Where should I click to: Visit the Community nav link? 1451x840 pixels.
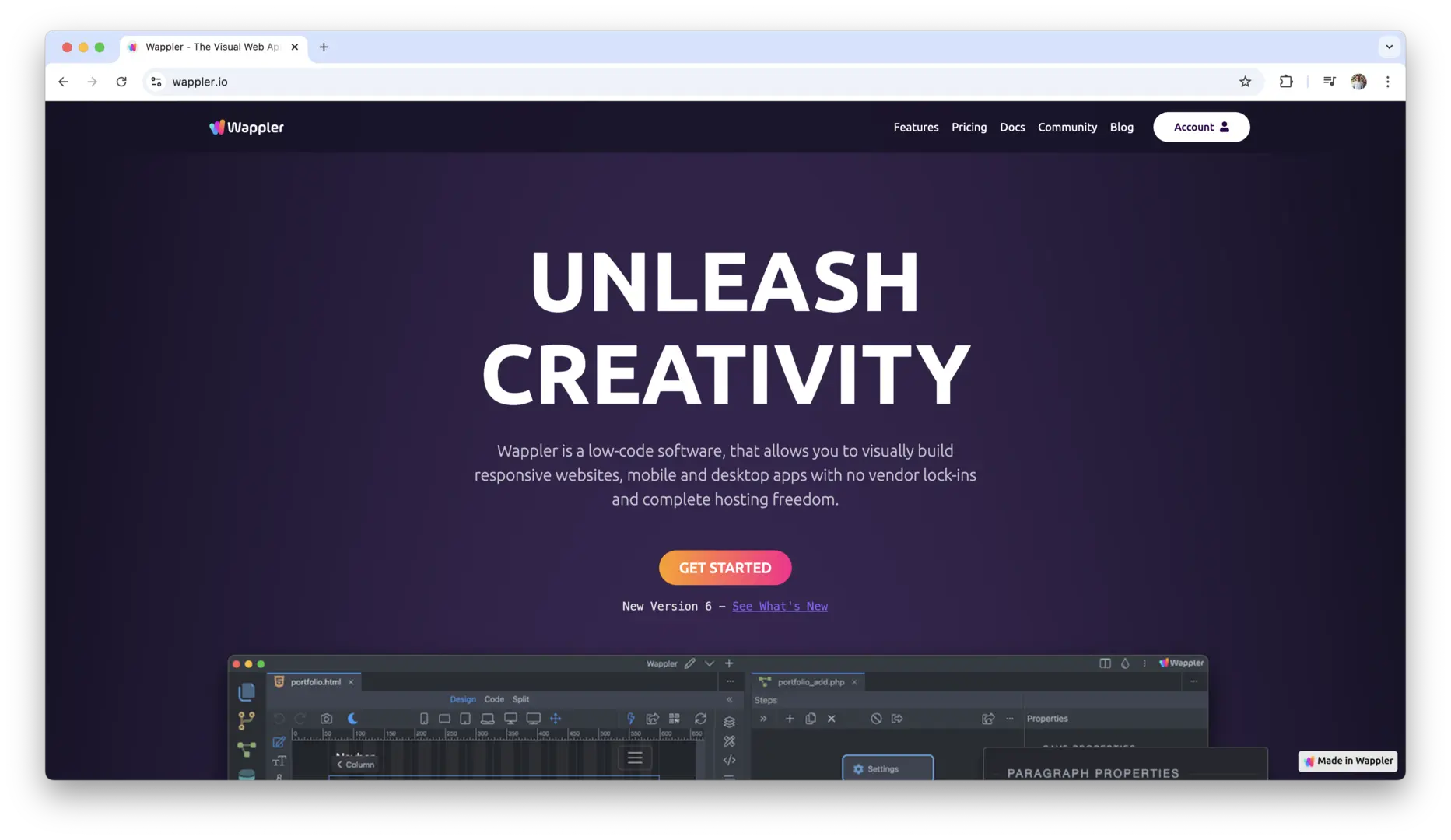(x=1067, y=127)
